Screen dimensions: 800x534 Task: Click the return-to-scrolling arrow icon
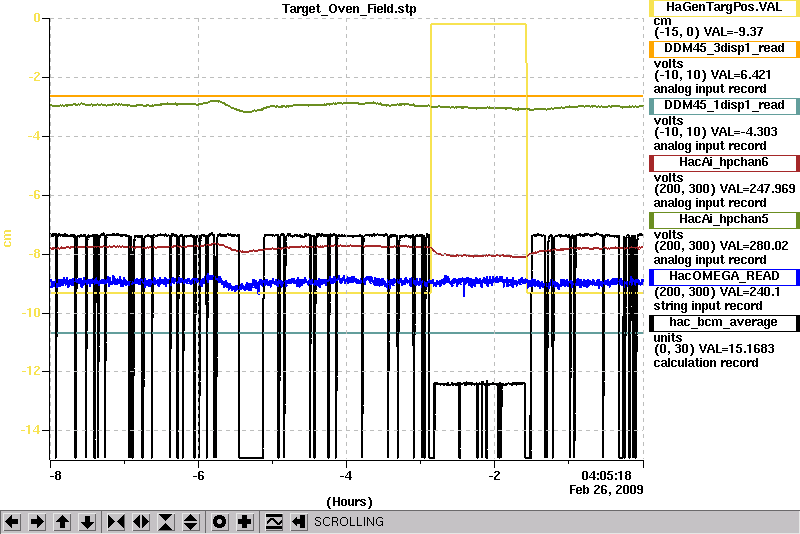click(x=299, y=522)
